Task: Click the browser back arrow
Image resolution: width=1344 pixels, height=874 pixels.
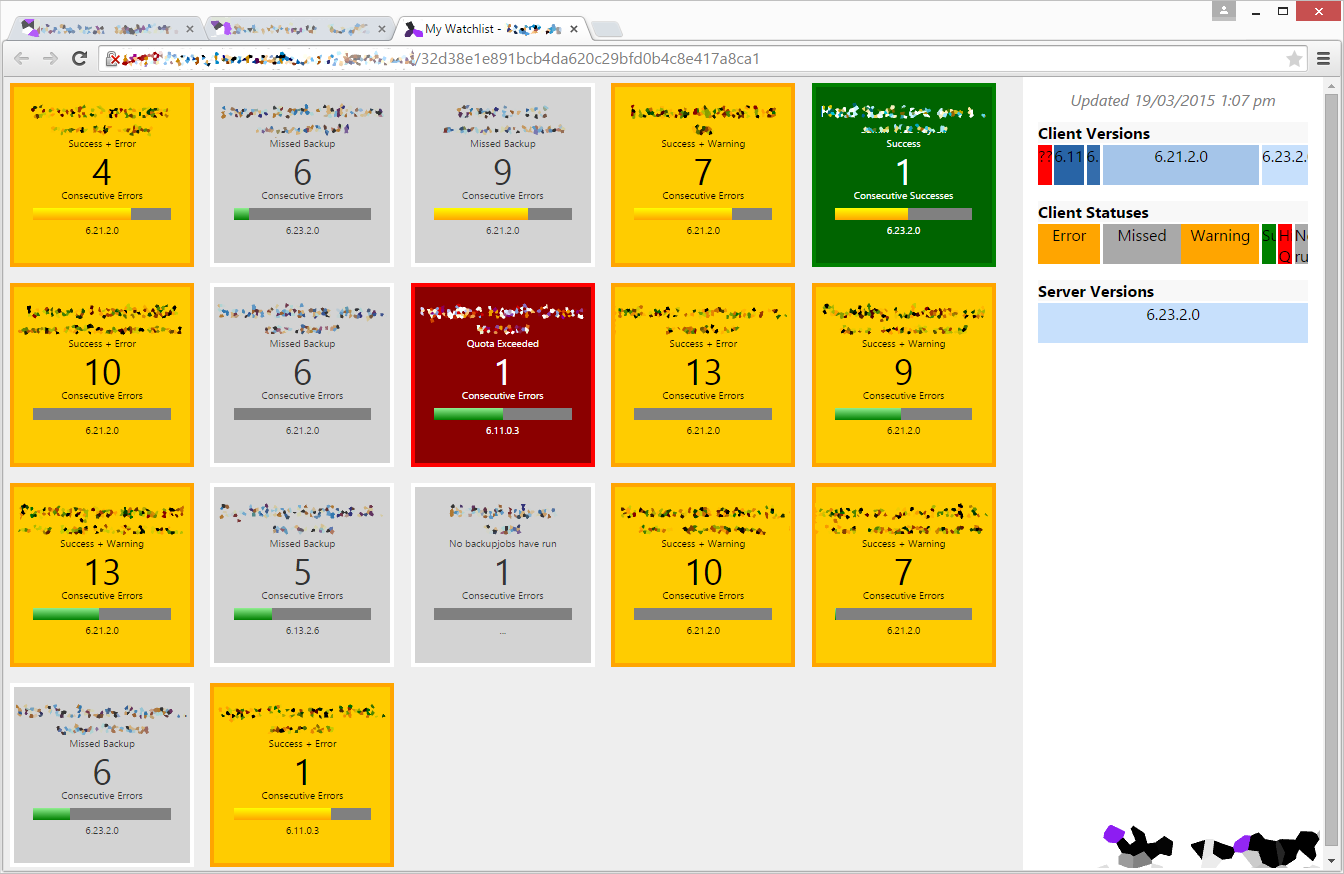Action: [22, 59]
